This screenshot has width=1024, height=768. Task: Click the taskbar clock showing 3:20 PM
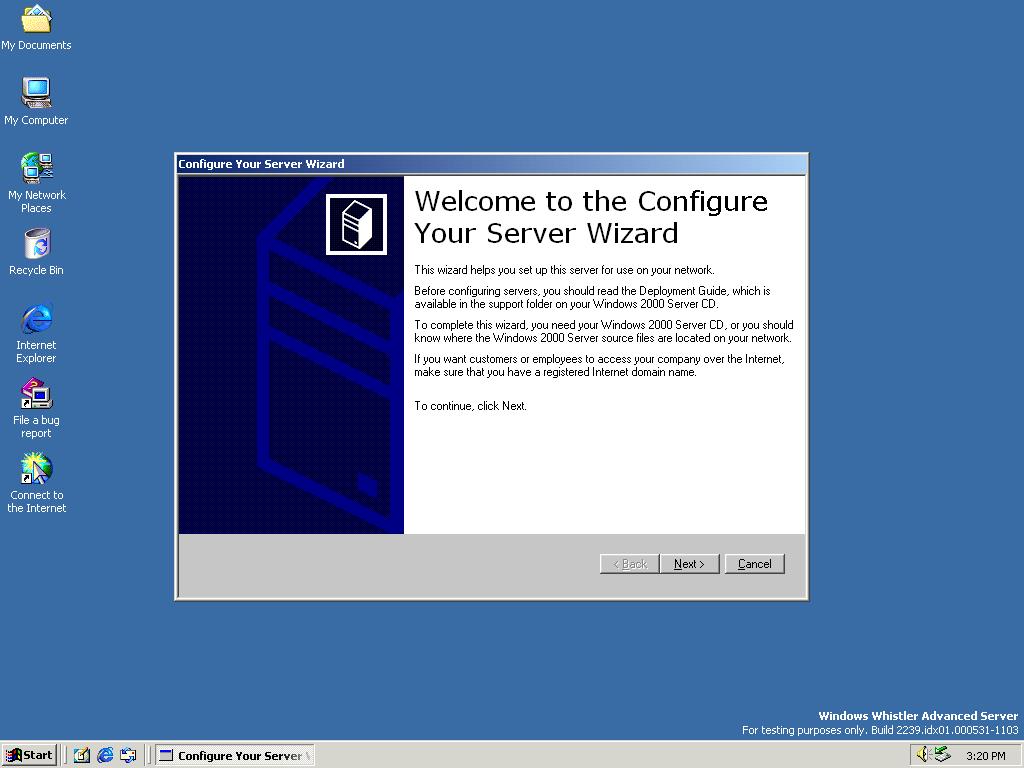(985, 756)
